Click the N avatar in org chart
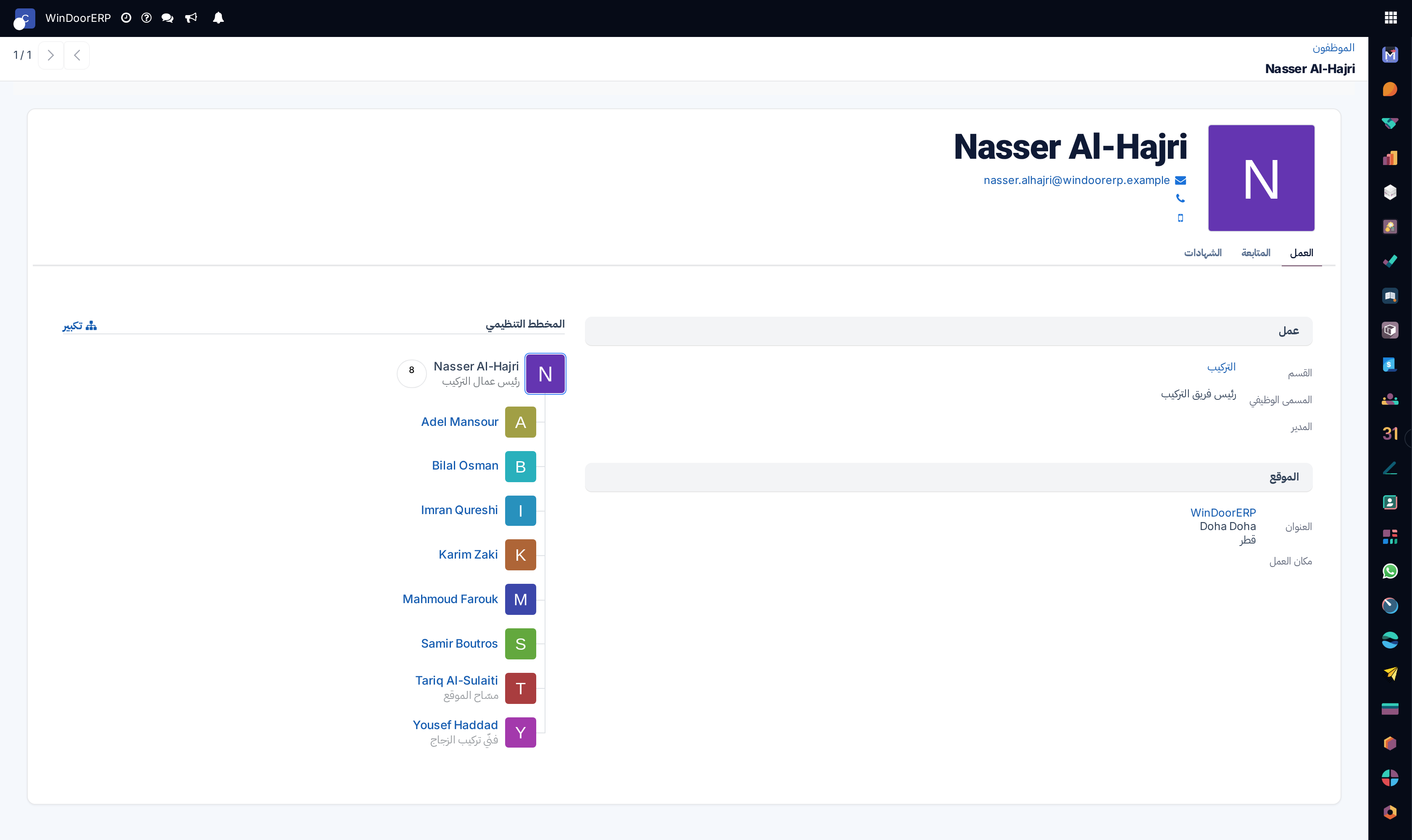 pos(545,373)
